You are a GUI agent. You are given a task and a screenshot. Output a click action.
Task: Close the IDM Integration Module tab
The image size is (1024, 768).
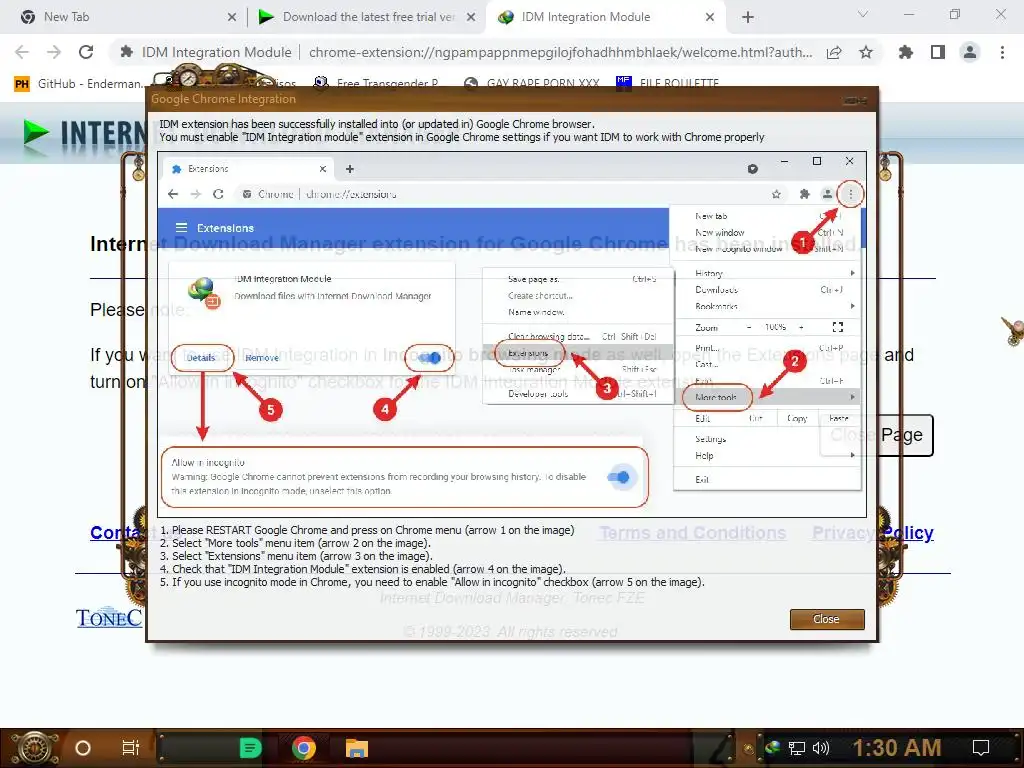coord(710,18)
